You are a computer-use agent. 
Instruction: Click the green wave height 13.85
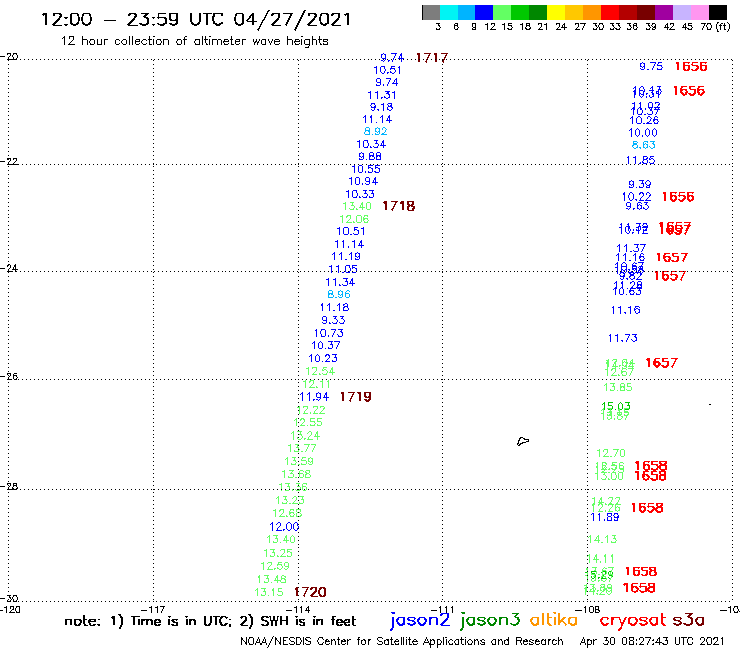click(x=618, y=388)
